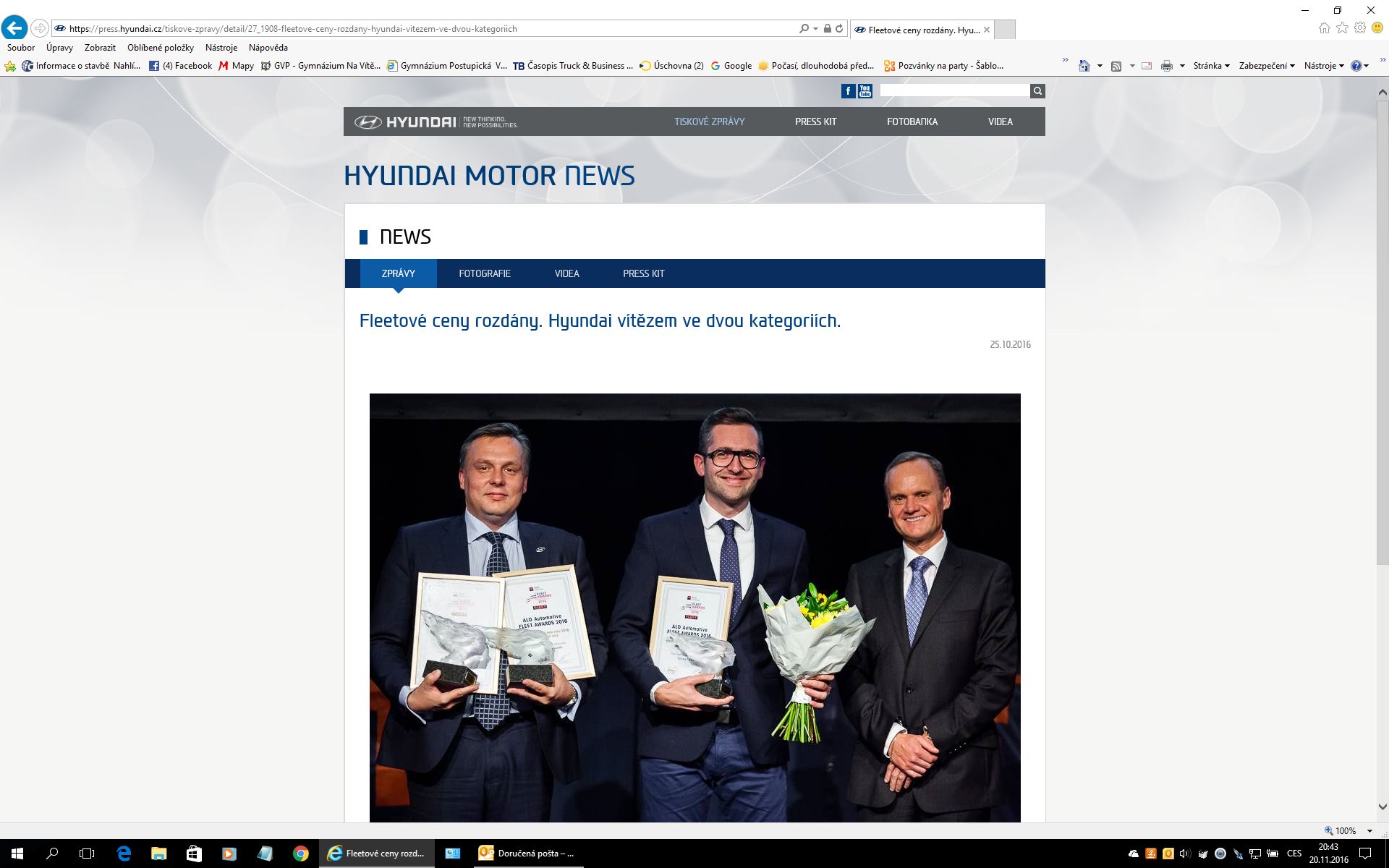Open GVP - Gymnázium Na Vítě bookmark

[x=320, y=66]
